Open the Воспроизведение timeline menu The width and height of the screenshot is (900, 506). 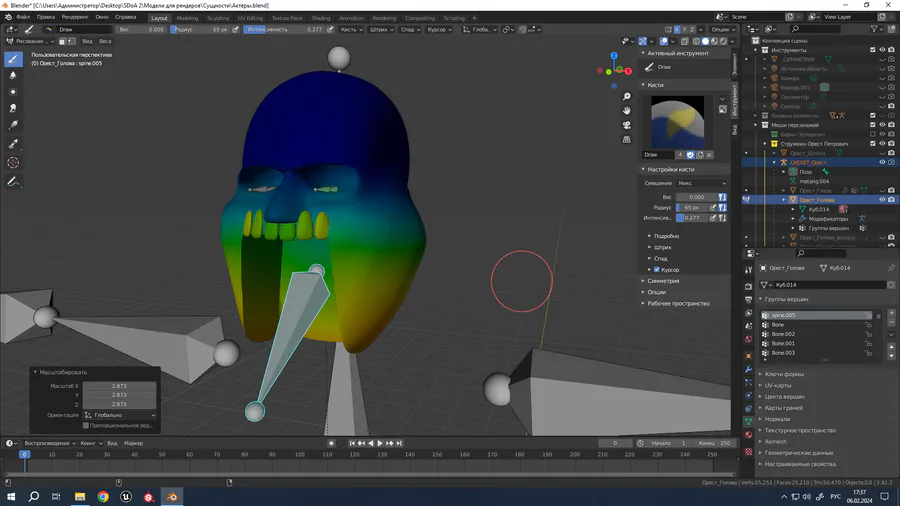point(50,443)
